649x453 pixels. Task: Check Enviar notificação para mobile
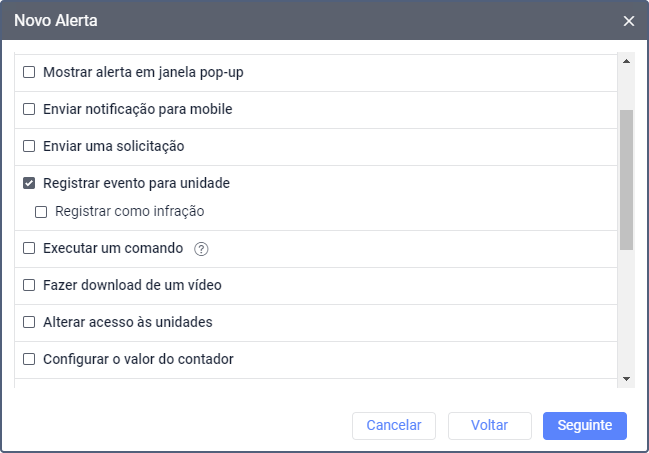pos(29,109)
